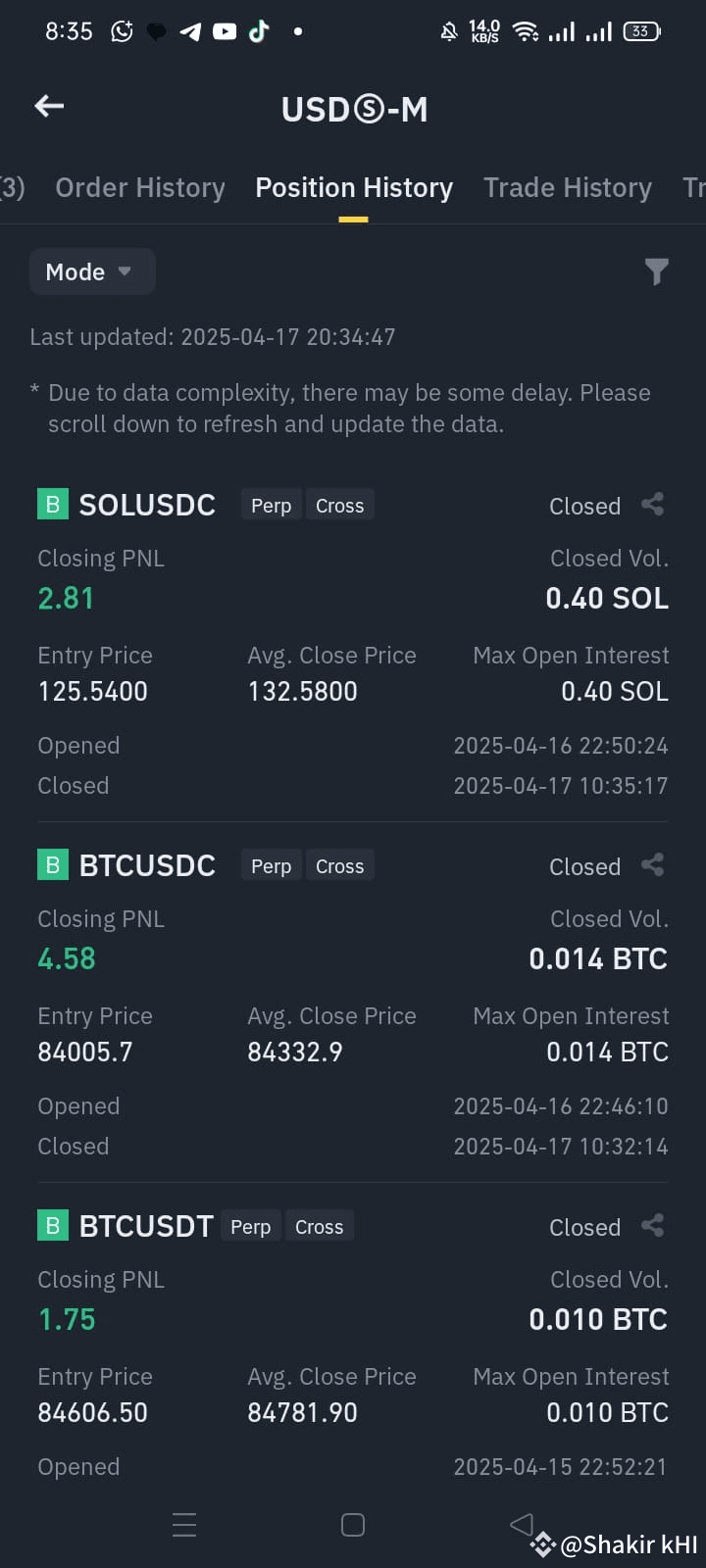The width and height of the screenshot is (706, 1568).
Task: Switch to the Trade History tab
Action: (568, 187)
